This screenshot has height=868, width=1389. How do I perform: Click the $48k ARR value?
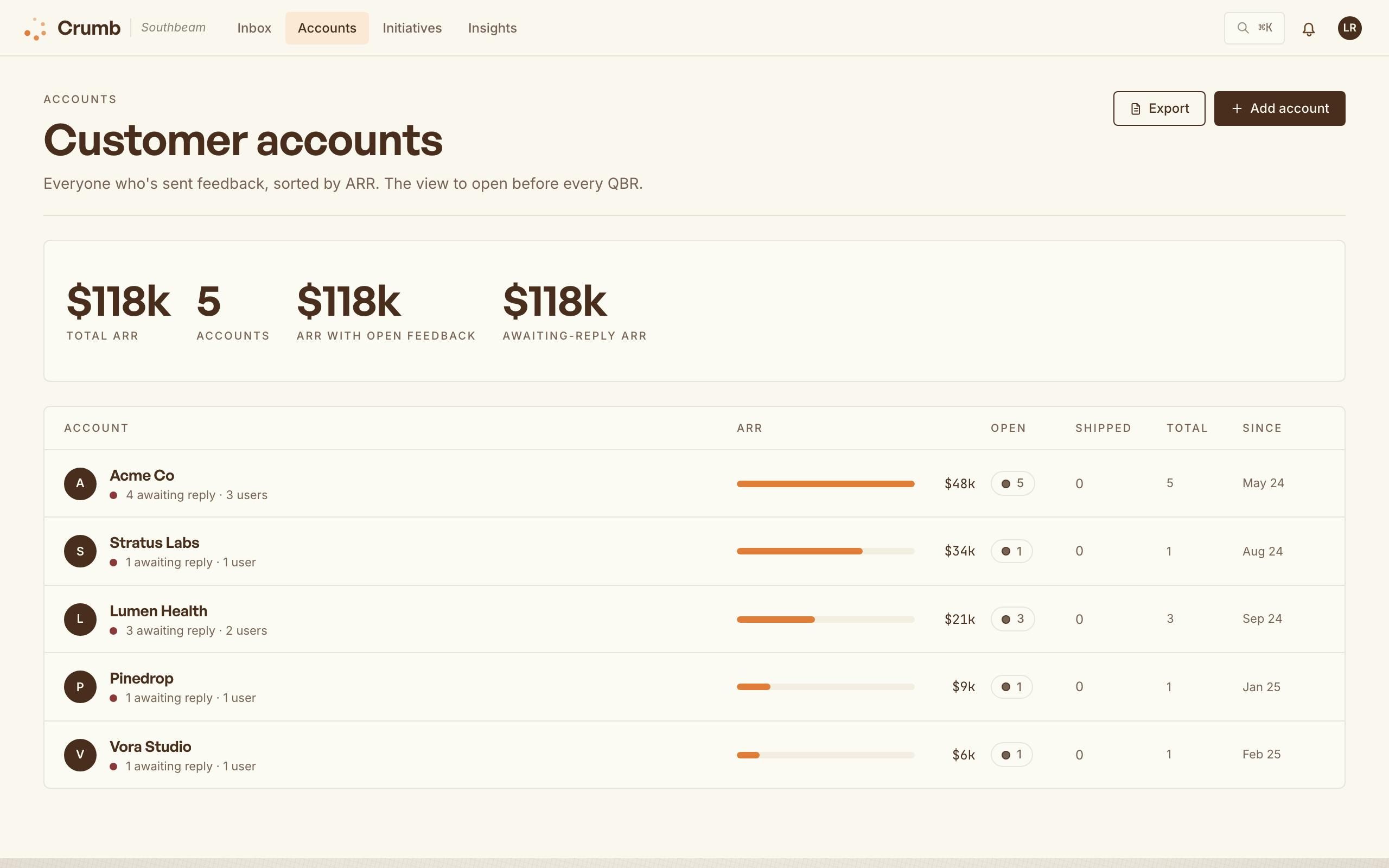coord(960,484)
